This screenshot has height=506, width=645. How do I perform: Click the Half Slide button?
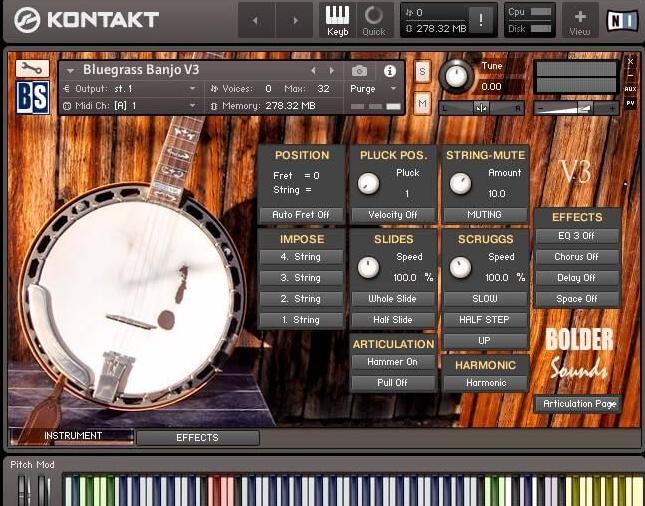pyautogui.click(x=393, y=320)
